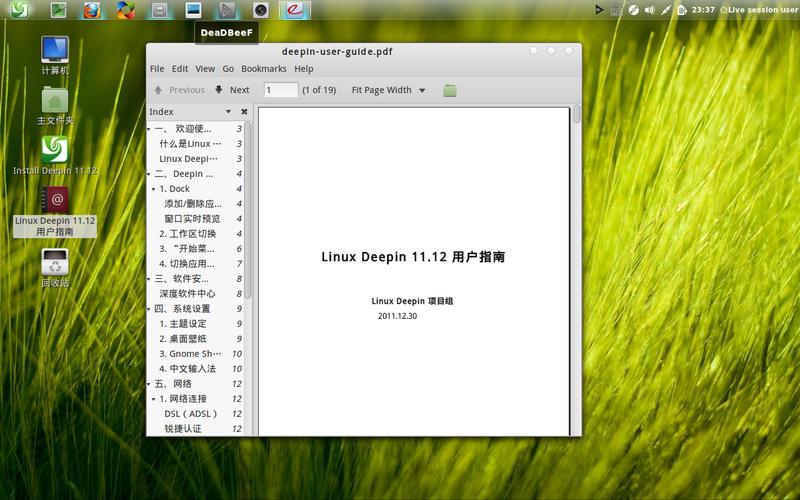800x500 pixels.
Task: Open the Fit Page Width zoom dropdown
Action: 388,90
